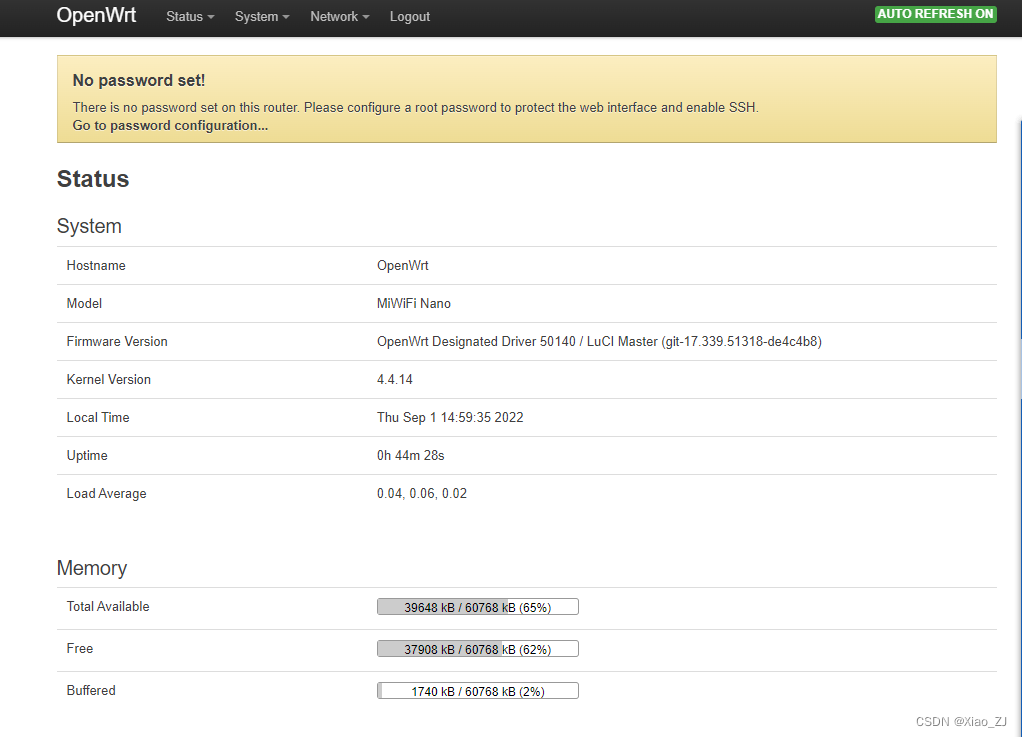Click the Firmware Version row label
Screen dimensions: 1022x737
[x=117, y=341]
